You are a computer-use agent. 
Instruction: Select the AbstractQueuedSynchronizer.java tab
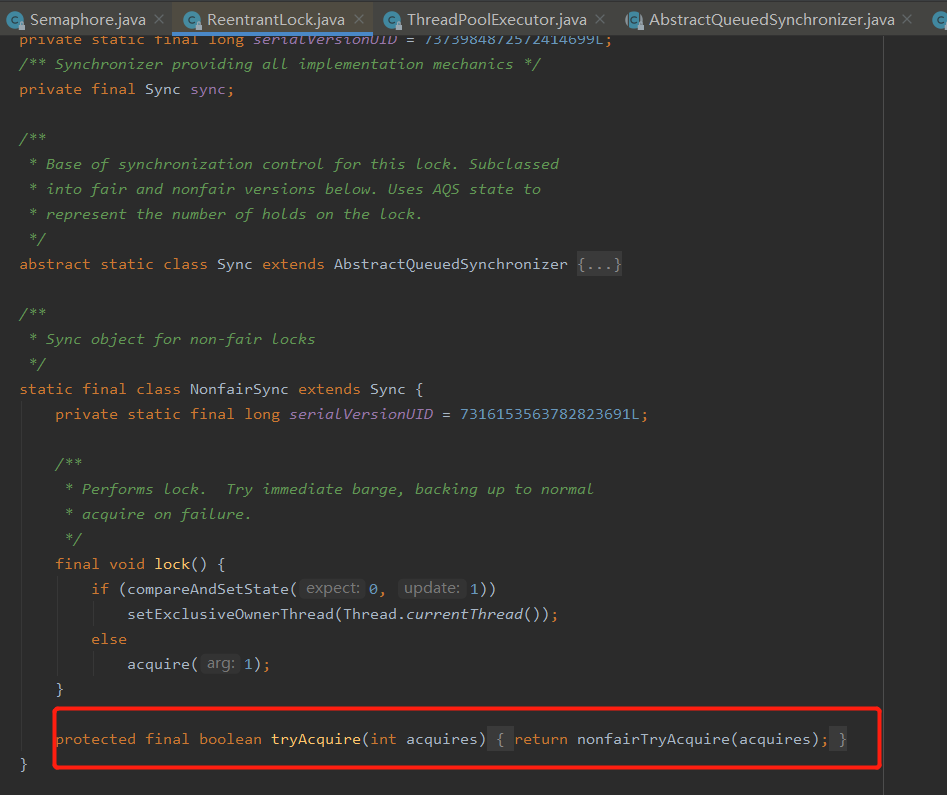tap(771, 20)
